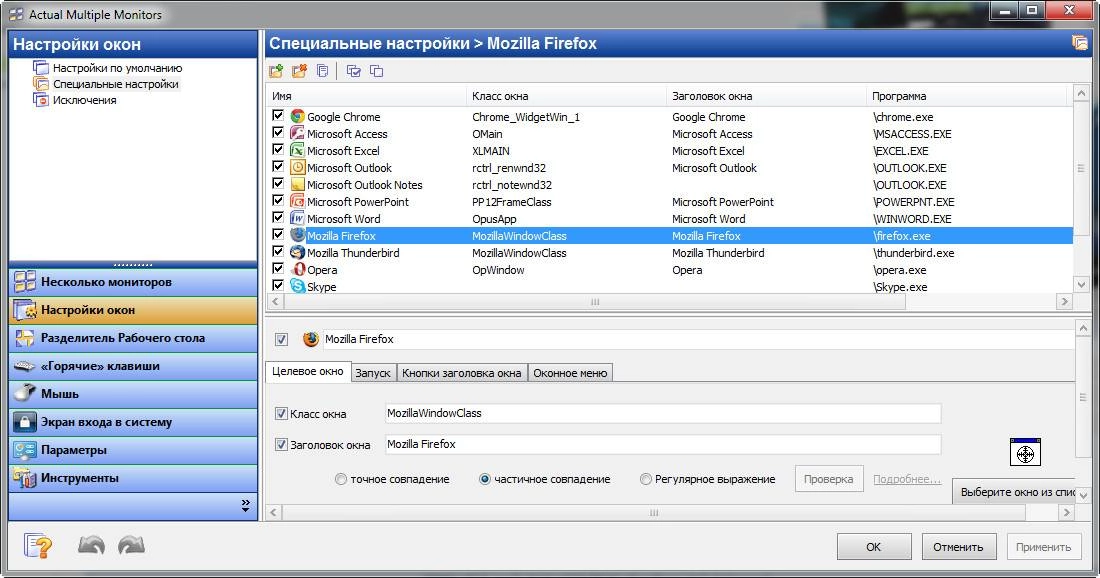Toggle the 'Класс окна' checkbox
Image resolution: width=1100 pixels, height=578 pixels.
coord(281,414)
